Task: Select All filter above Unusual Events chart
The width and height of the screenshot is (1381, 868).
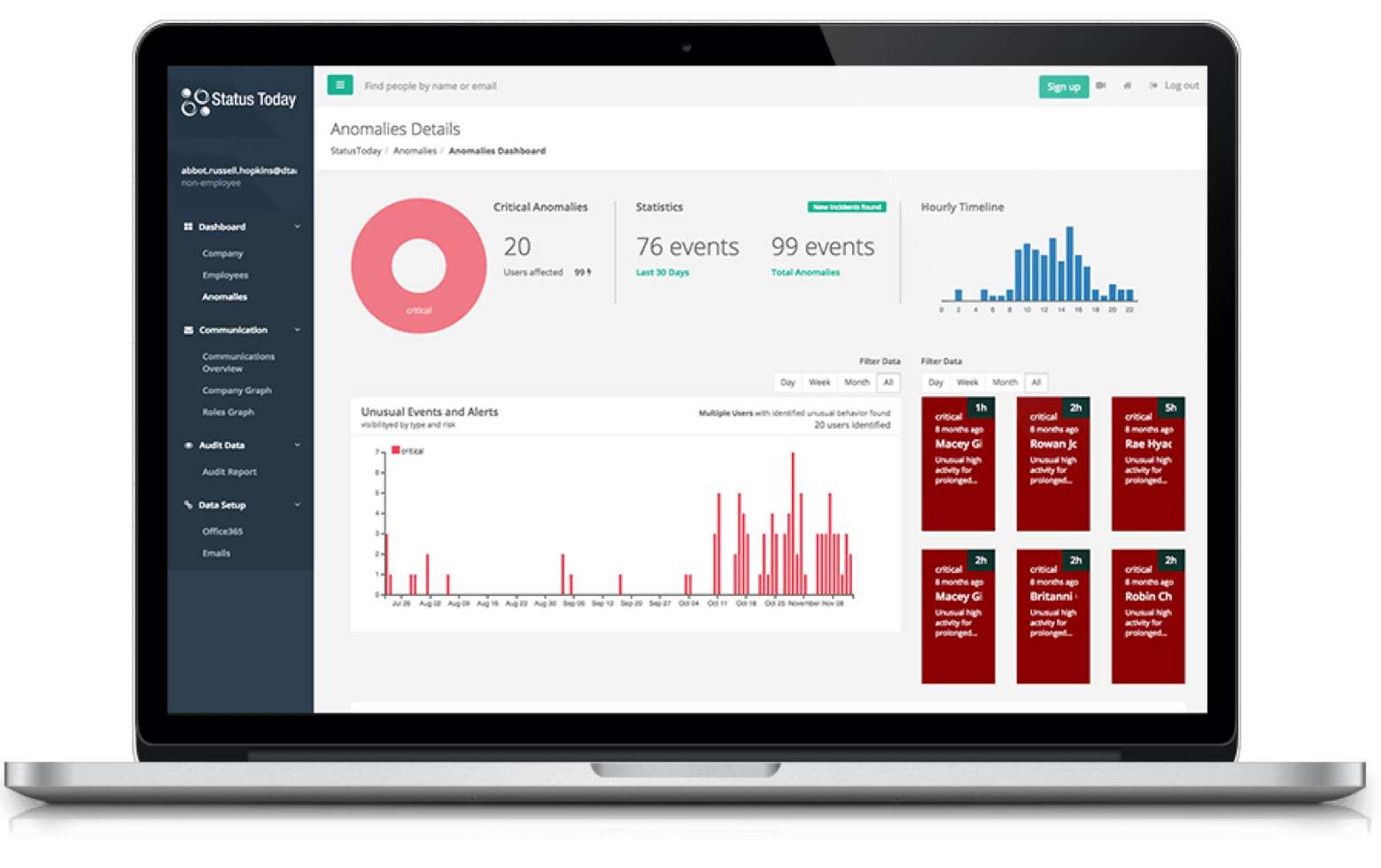Action: click(888, 383)
